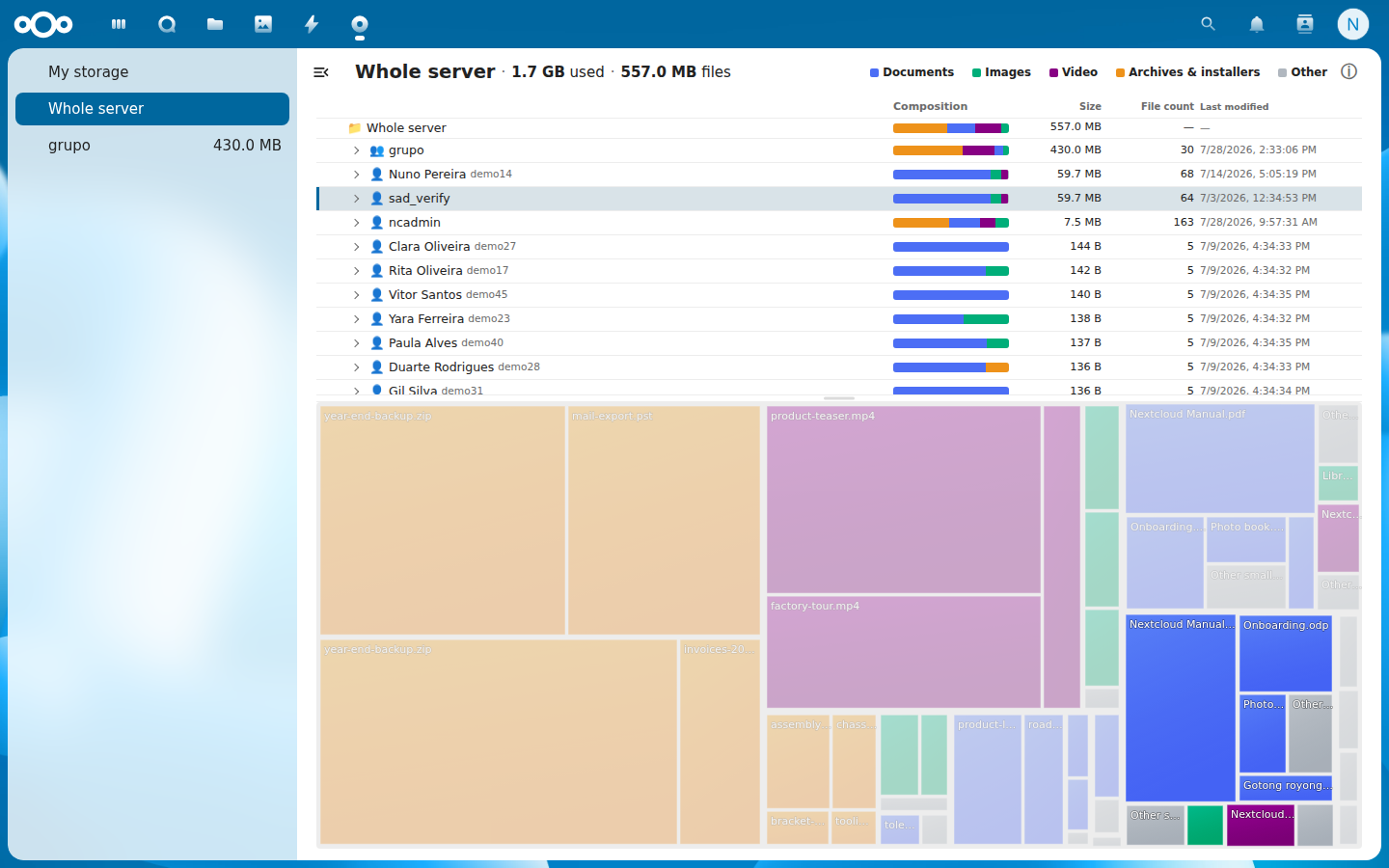The width and height of the screenshot is (1389, 868).
Task: Select the year-end-backup.zip tile beside mail-export.pst
Action: click(x=443, y=520)
